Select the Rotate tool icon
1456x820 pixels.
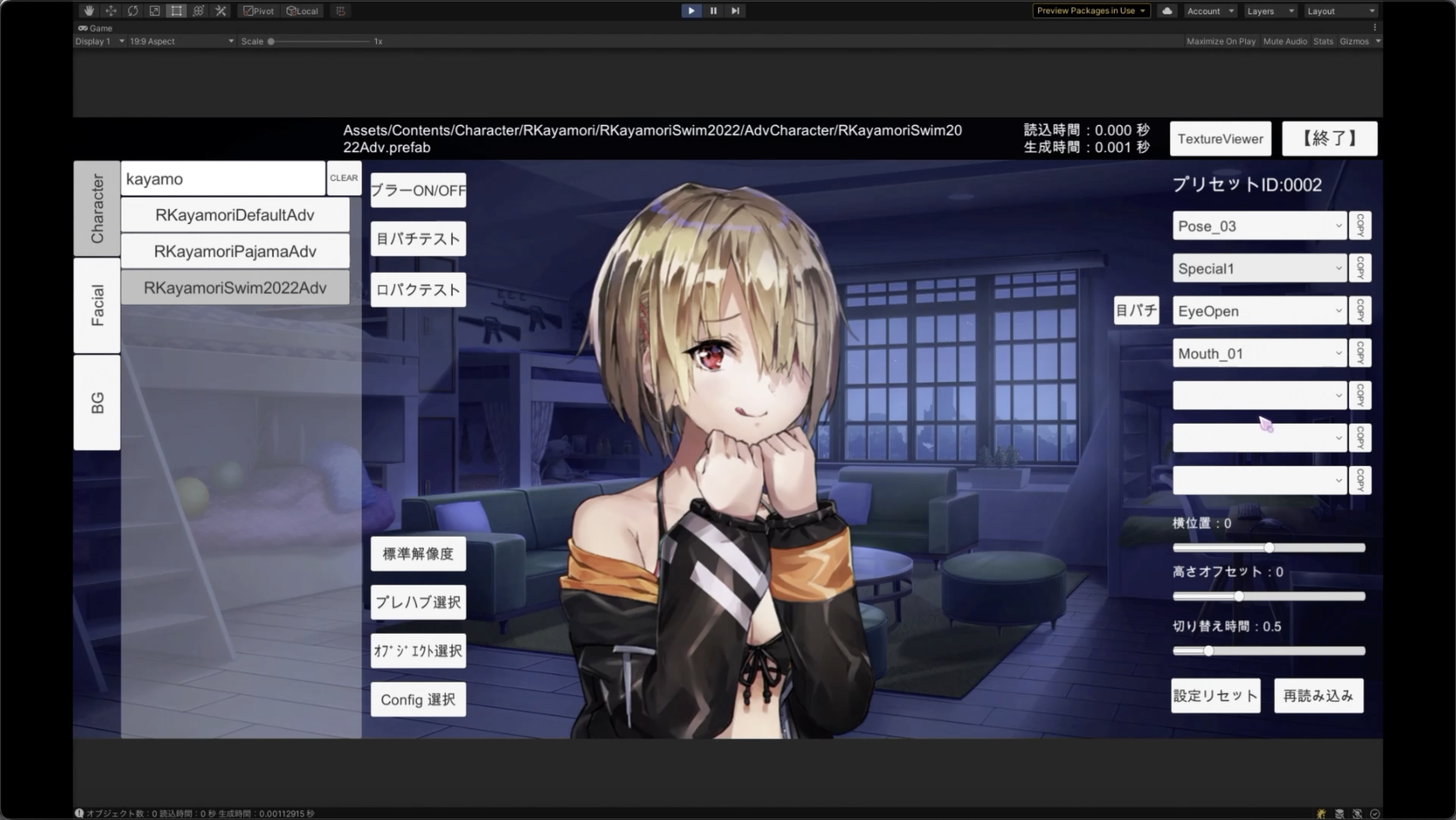pos(133,11)
